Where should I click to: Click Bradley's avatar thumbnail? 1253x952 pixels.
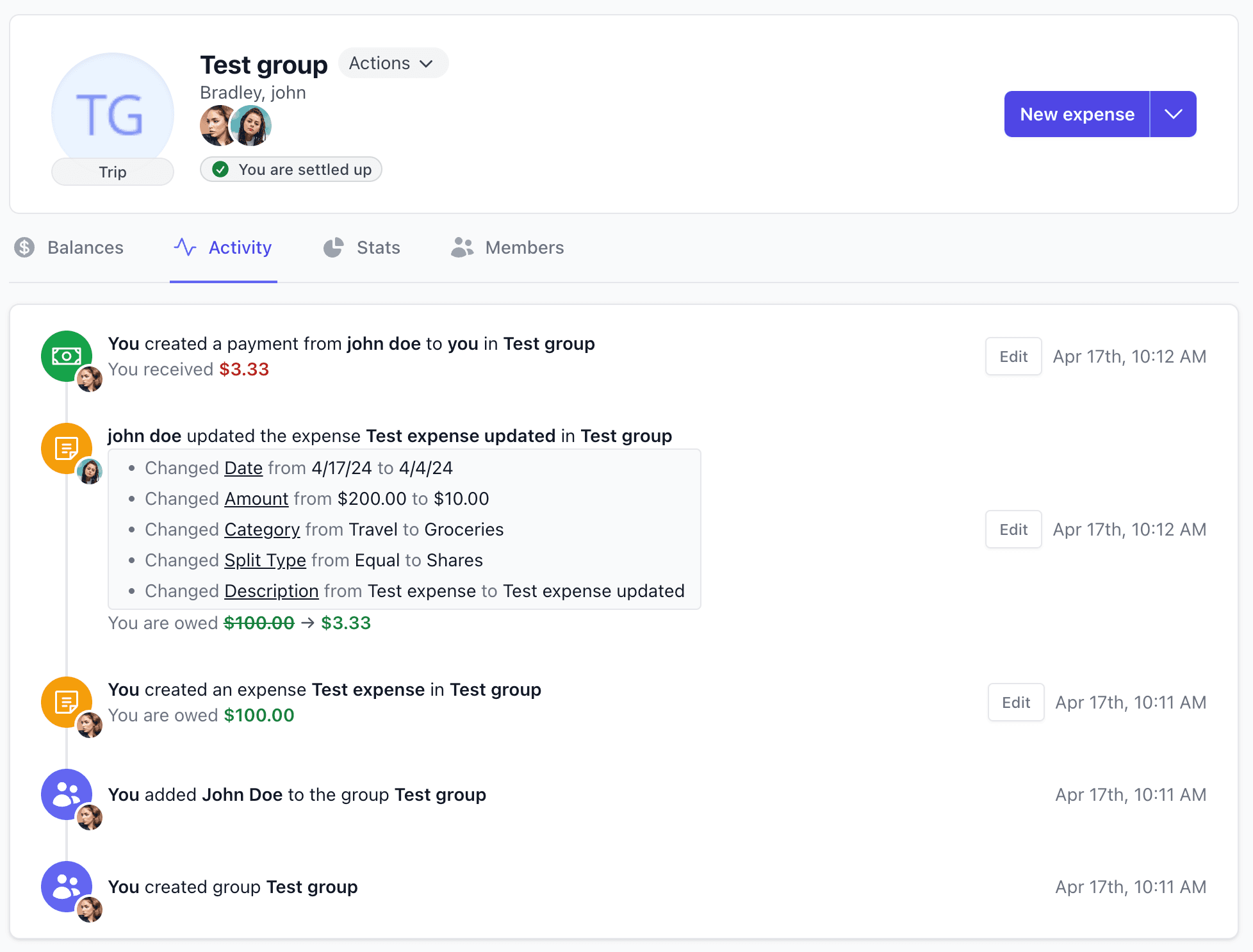coord(218,126)
